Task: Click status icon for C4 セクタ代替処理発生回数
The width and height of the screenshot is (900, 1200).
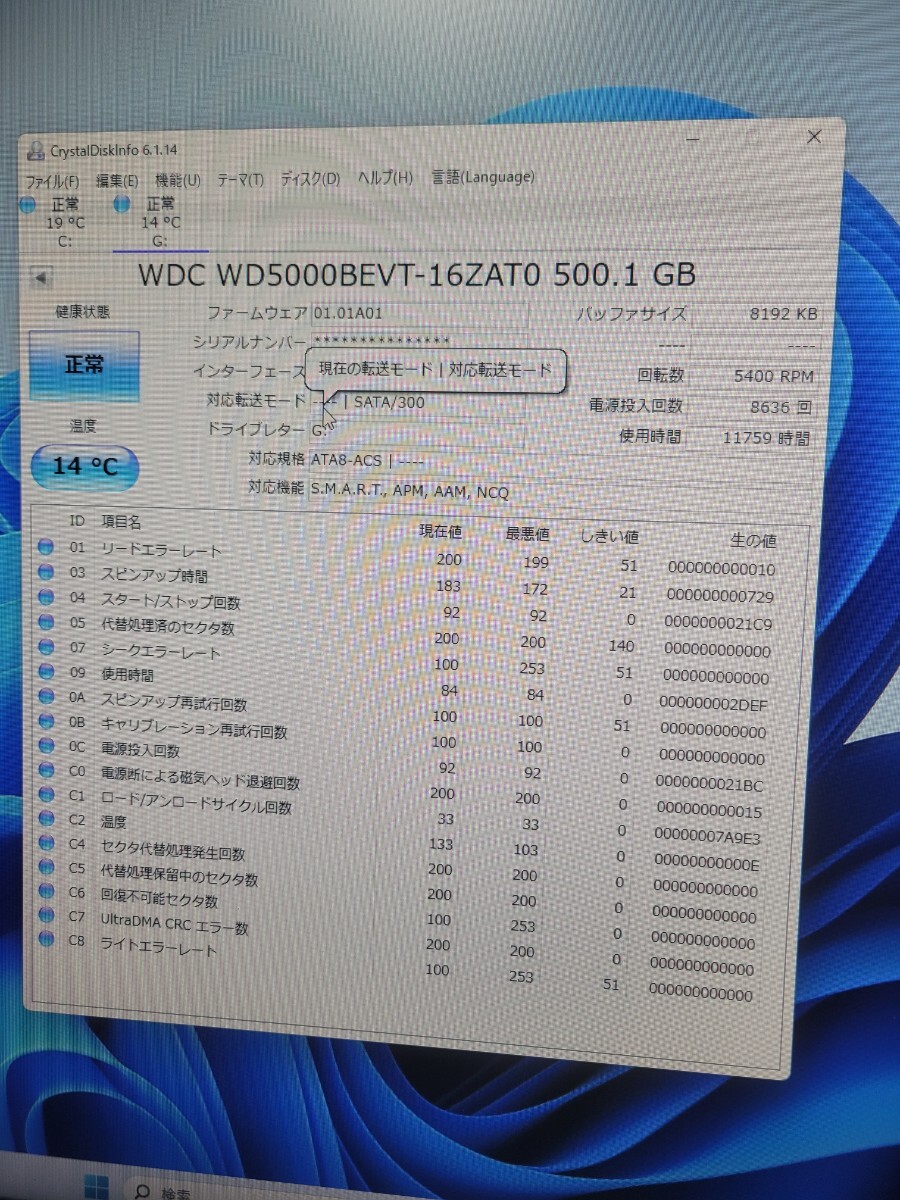Action: (45, 843)
